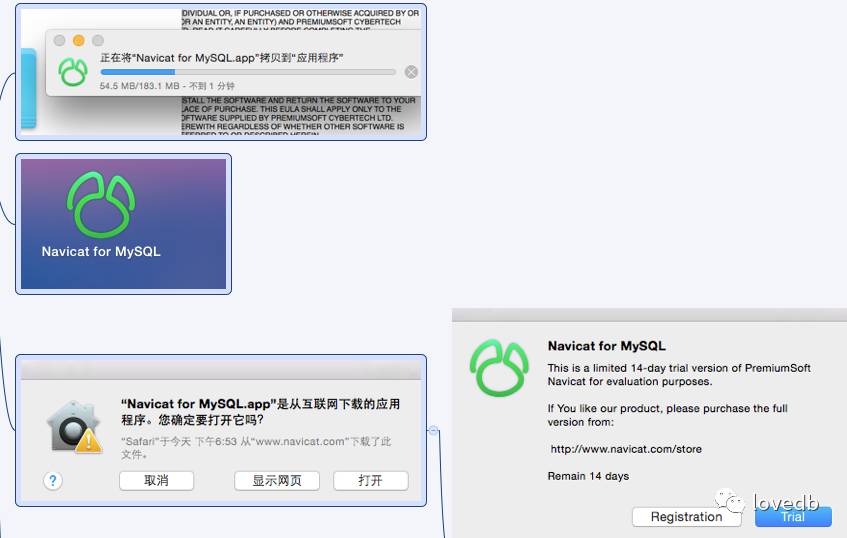Click the copy progress bar
847x538 pixels.
tap(248, 72)
